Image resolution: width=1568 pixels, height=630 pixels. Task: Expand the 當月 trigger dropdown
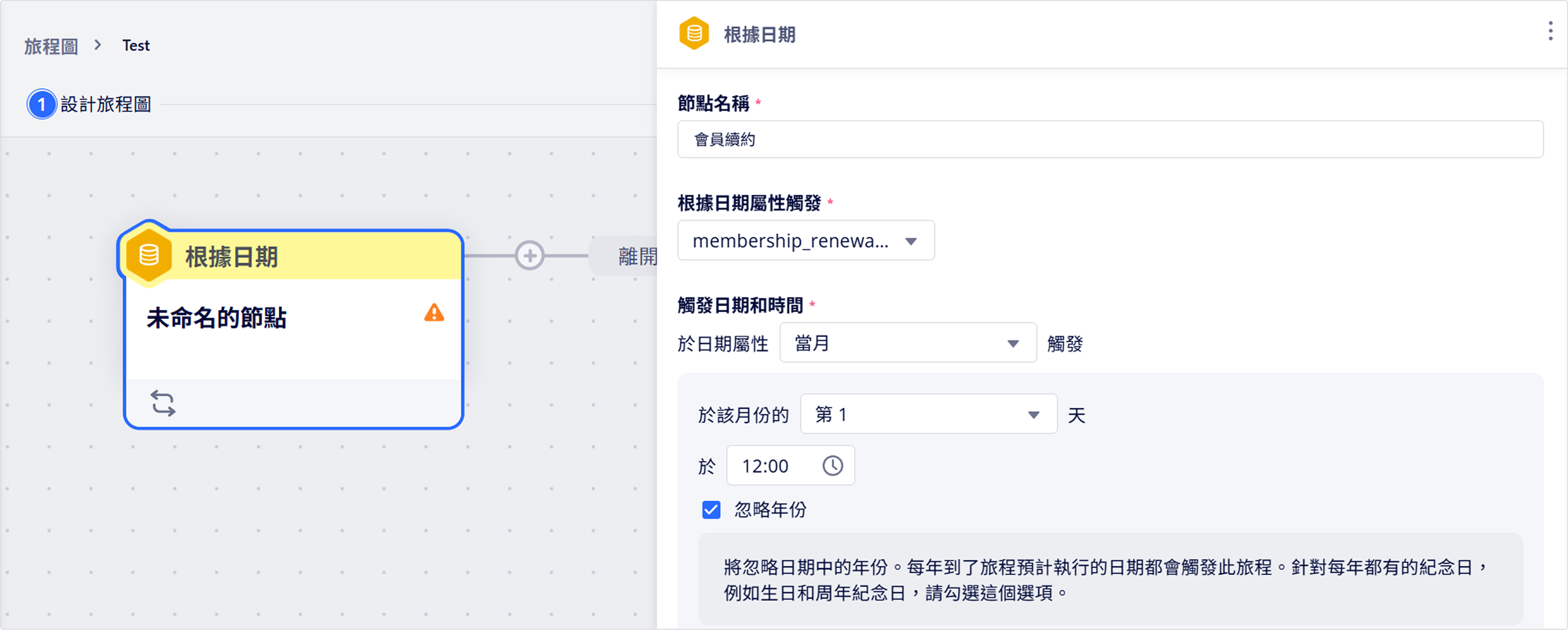907,343
